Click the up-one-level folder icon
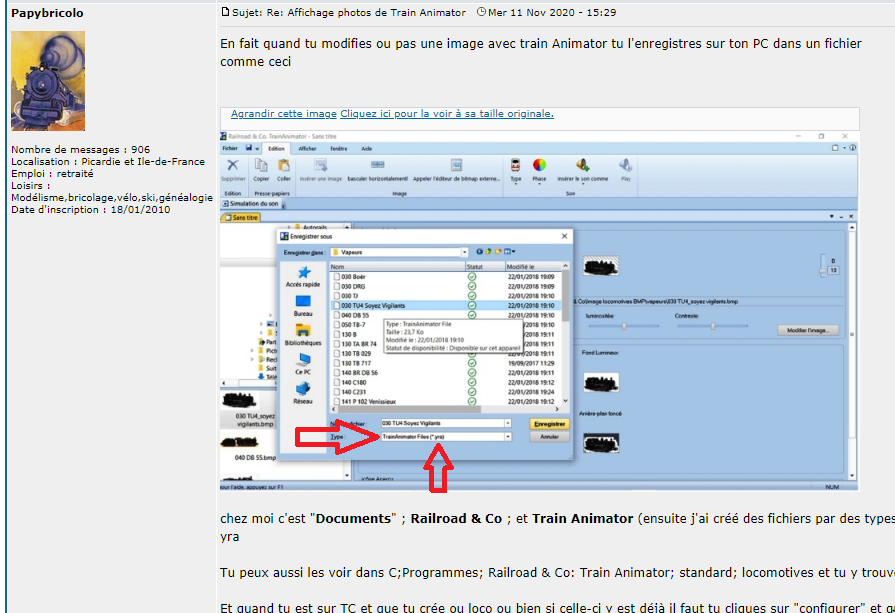The width and height of the screenshot is (895, 613). click(x=489, y=251)
